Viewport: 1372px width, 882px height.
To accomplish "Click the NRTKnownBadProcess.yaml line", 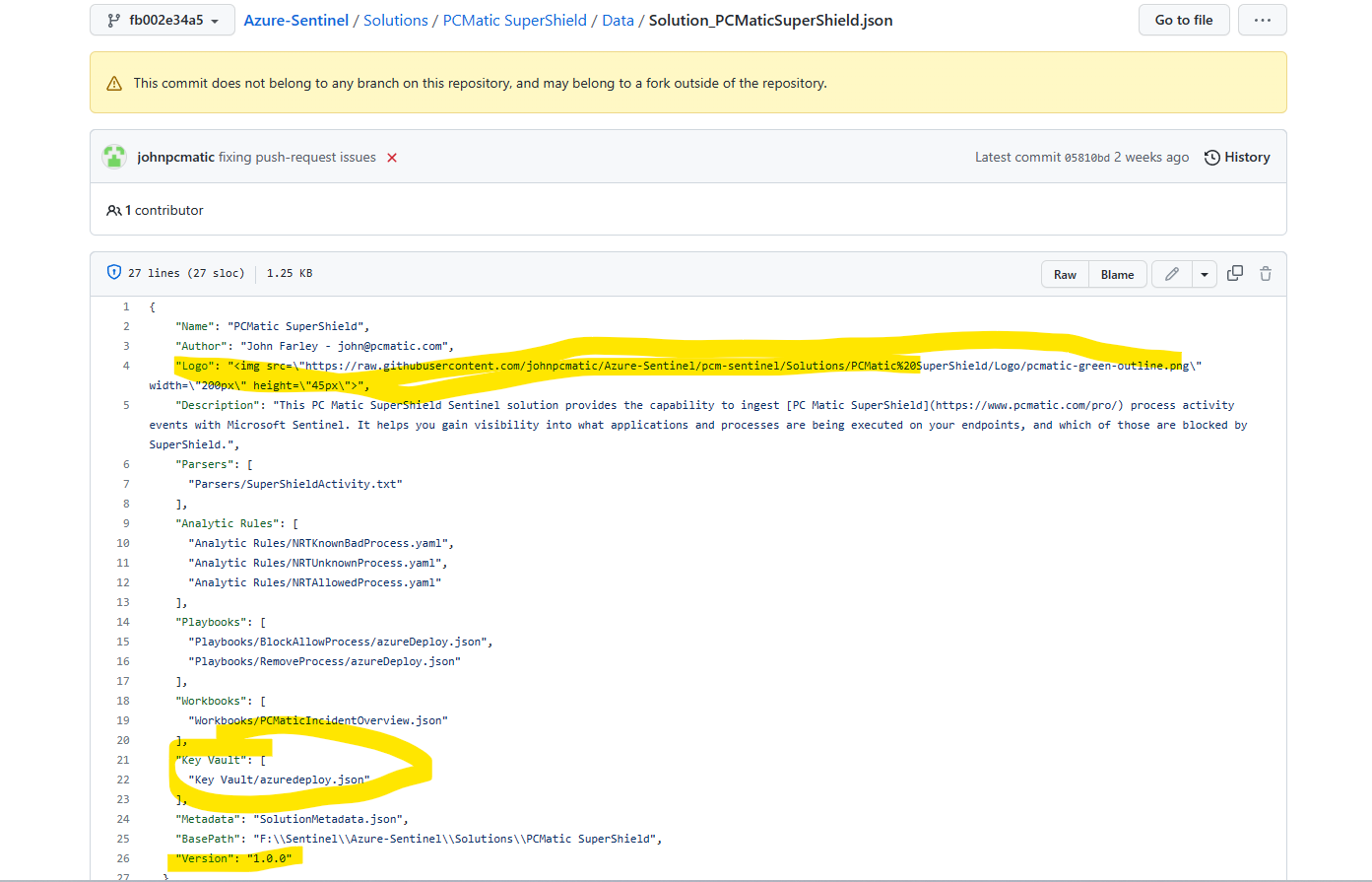I will coord(321,543).
